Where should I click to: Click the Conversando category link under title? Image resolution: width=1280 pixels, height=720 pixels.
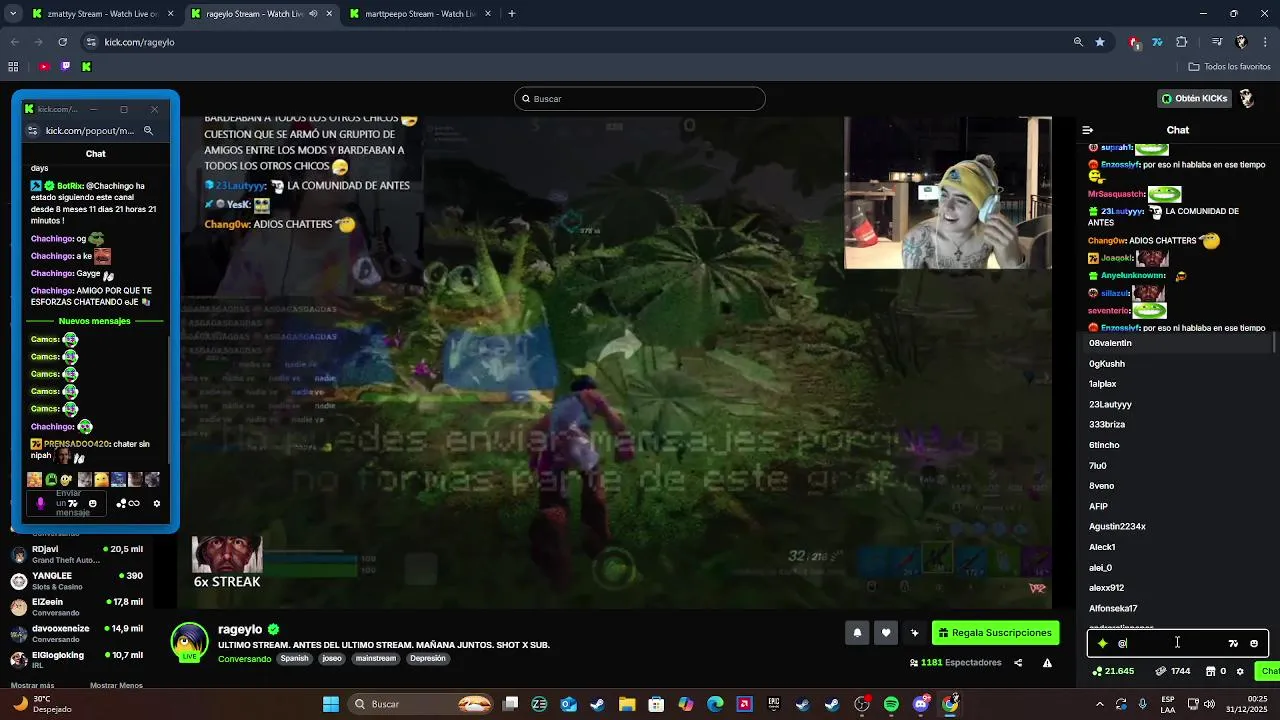pos(244,659)
